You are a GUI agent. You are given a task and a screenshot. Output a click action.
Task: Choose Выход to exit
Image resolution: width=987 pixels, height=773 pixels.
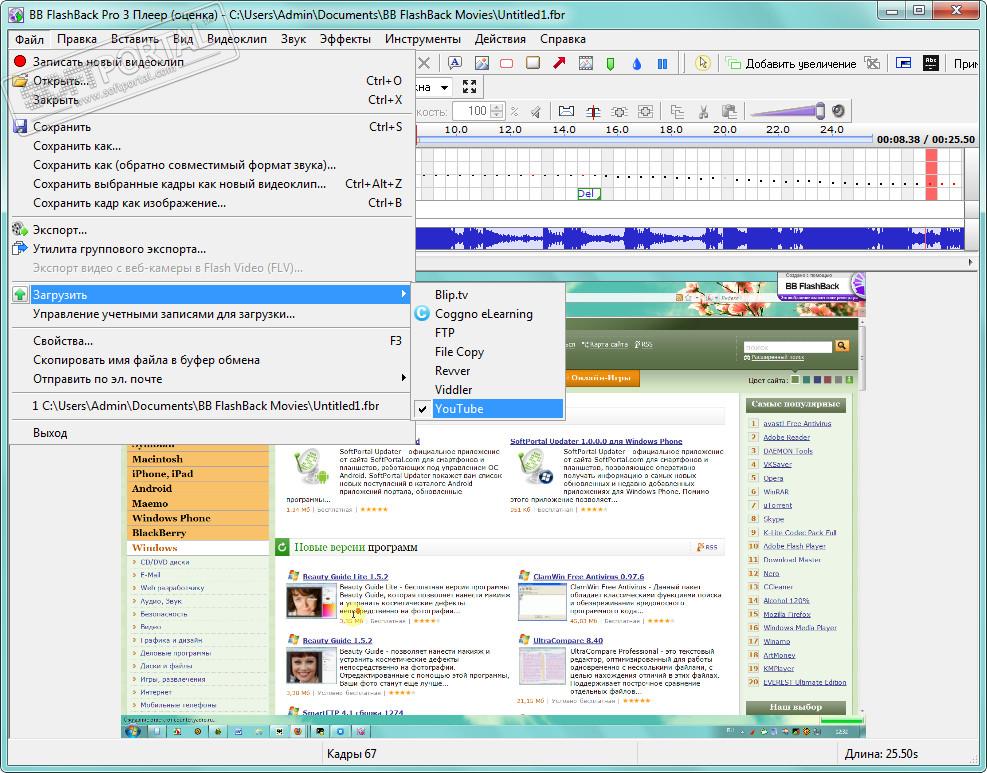212,433
